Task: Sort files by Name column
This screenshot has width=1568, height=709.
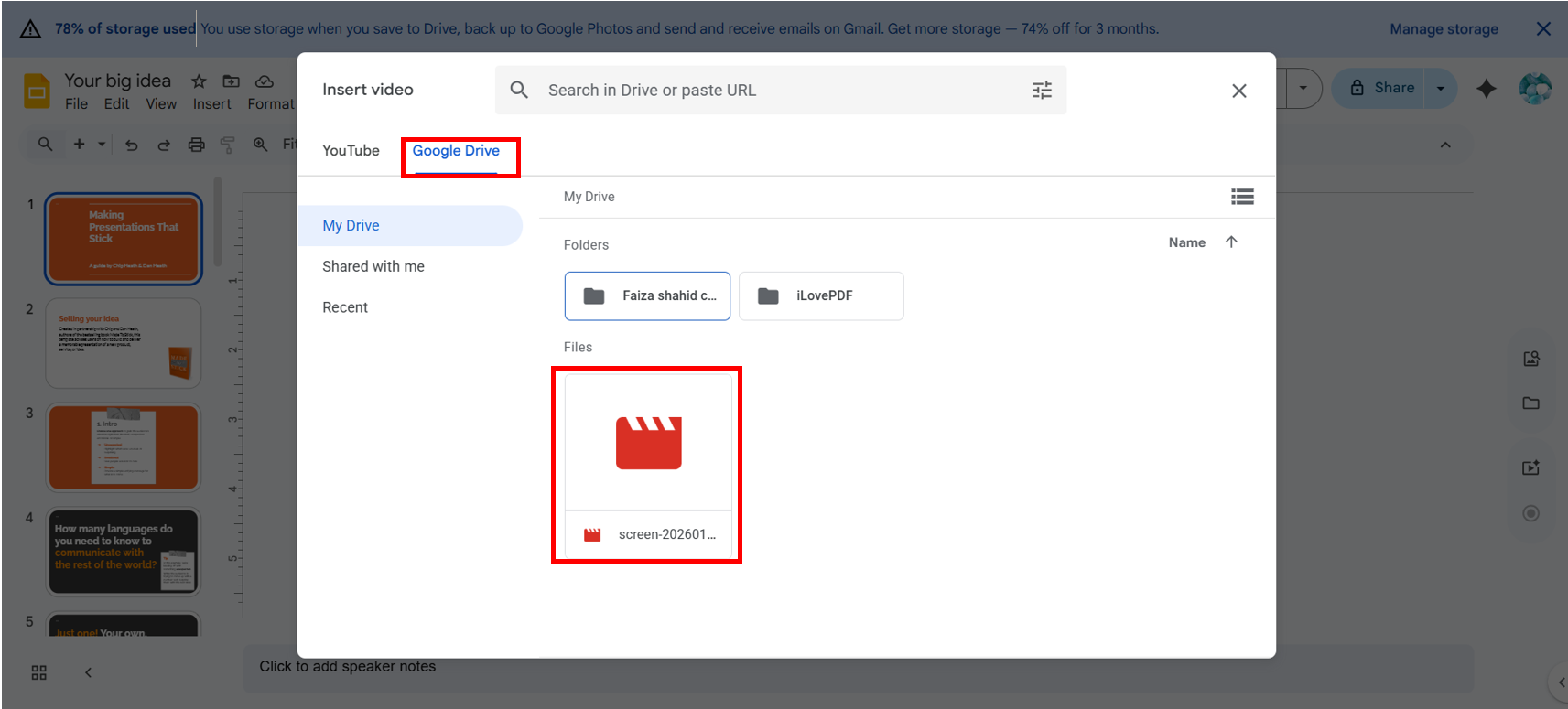Action: 1187,242
